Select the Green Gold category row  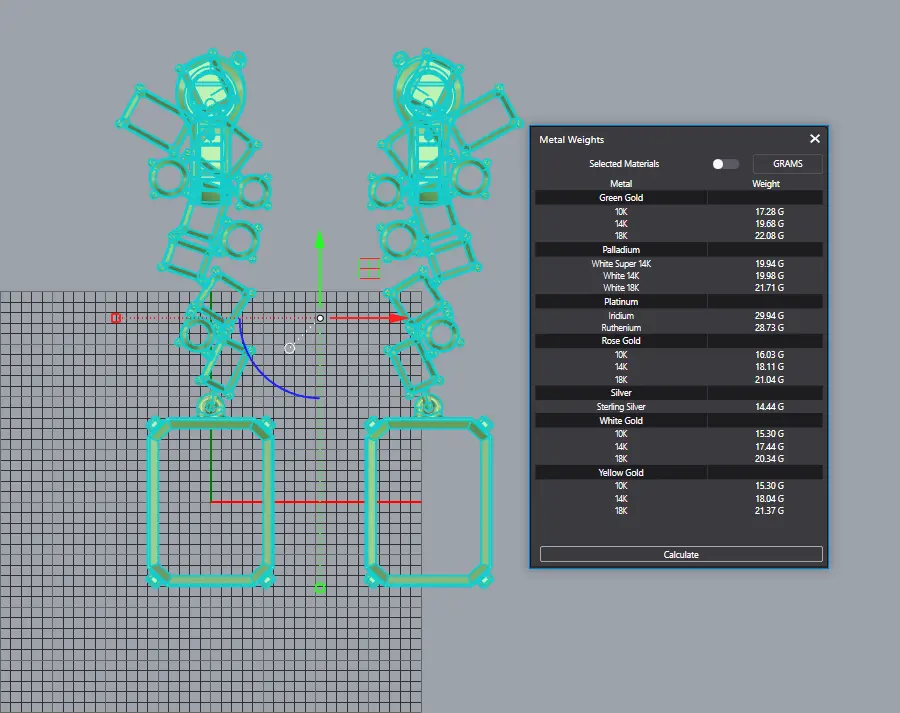tap(621, 198)
